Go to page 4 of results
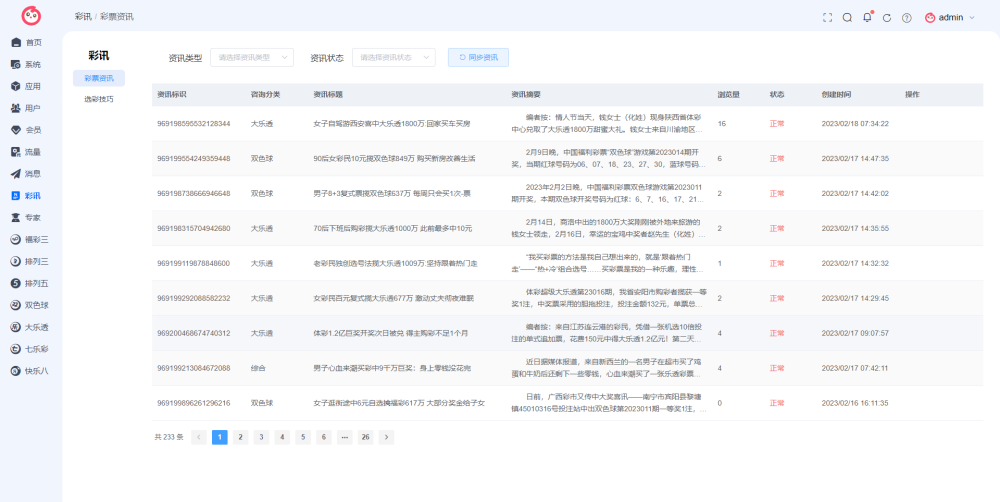The height and width of the screenshot is (502, 1000). [x=282, y=437]
